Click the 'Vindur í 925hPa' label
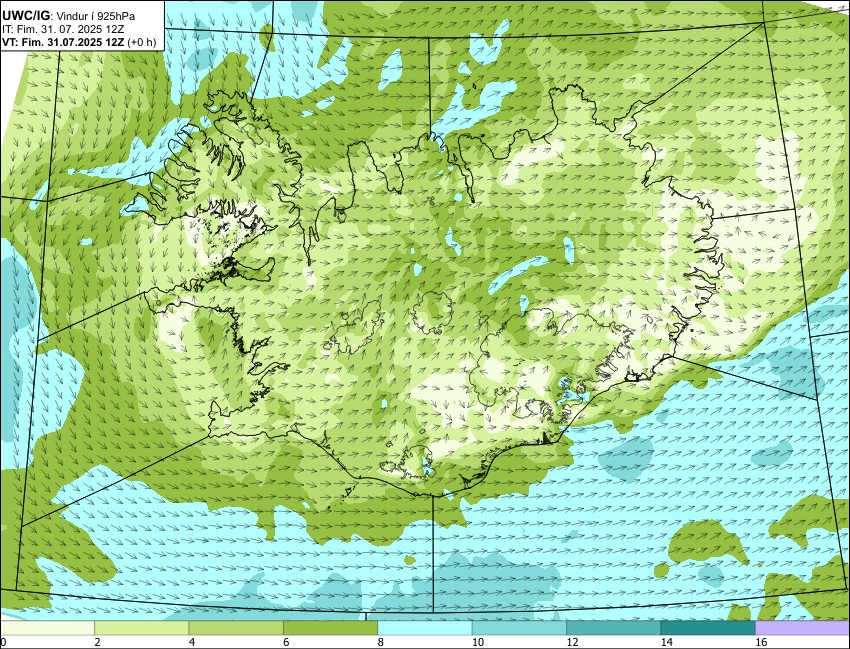The width and height of the screenshot is (850, 649). [x=97, y=17]
